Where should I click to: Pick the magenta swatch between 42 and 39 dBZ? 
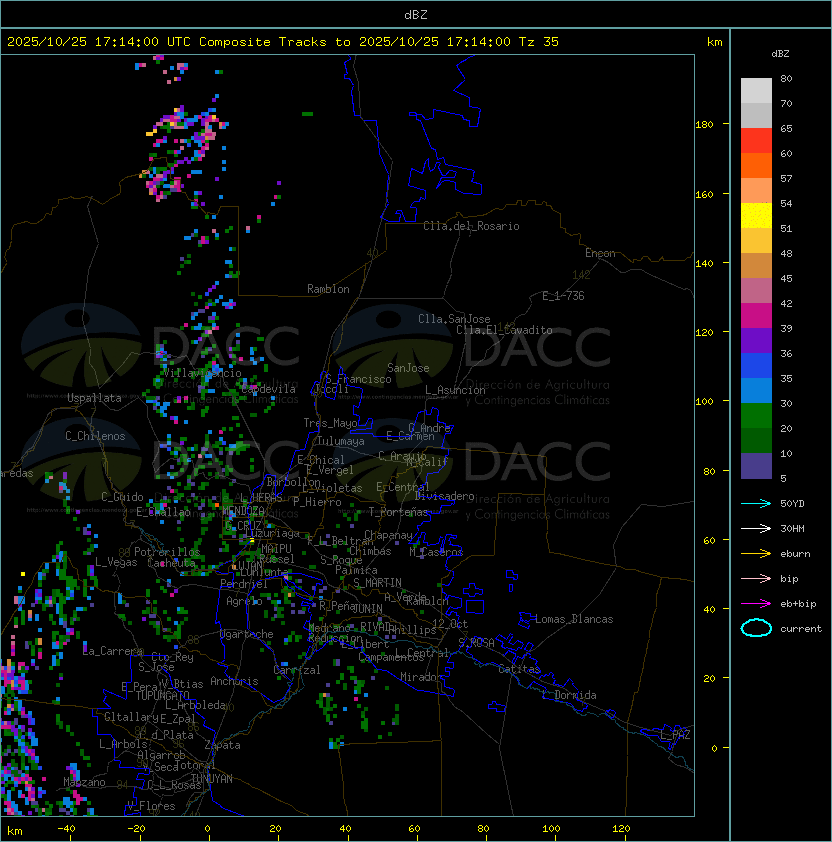click(x=756, y=316)
